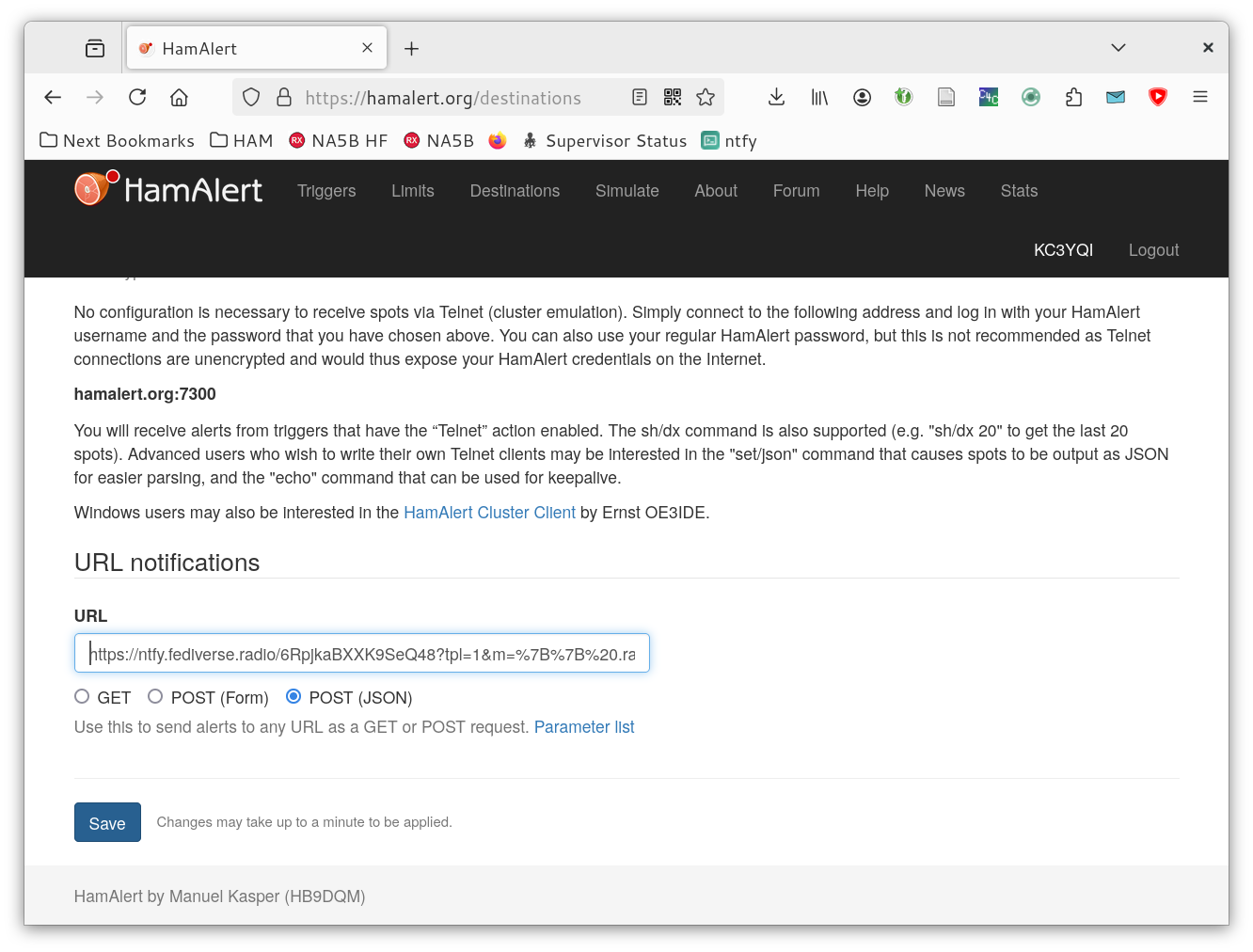This screenshot has width=1253, height=952.
Task: Click the mail envelope extension icon
Action: click(1116, 97)
